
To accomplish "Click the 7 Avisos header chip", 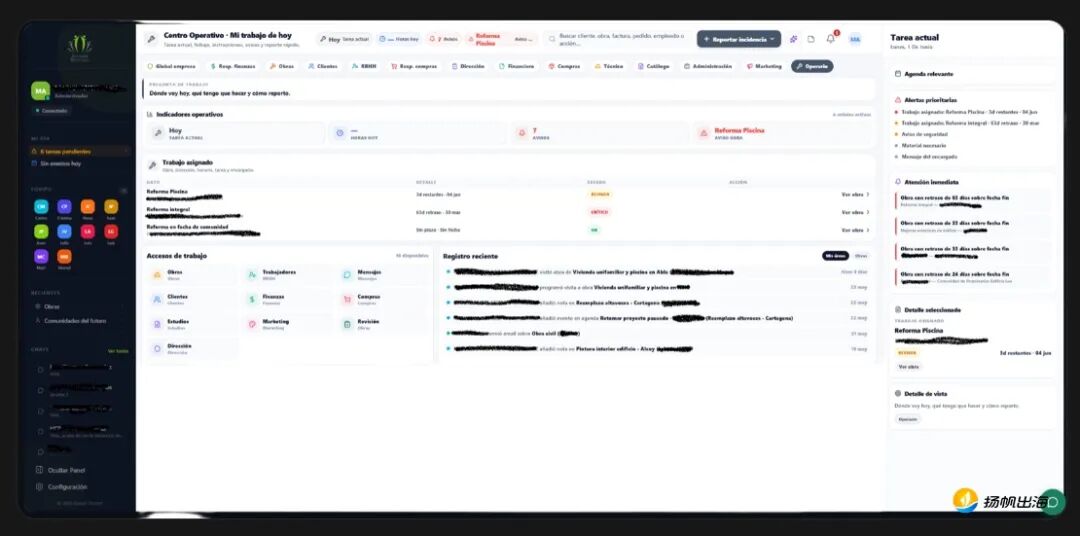I will click(444, 39).
